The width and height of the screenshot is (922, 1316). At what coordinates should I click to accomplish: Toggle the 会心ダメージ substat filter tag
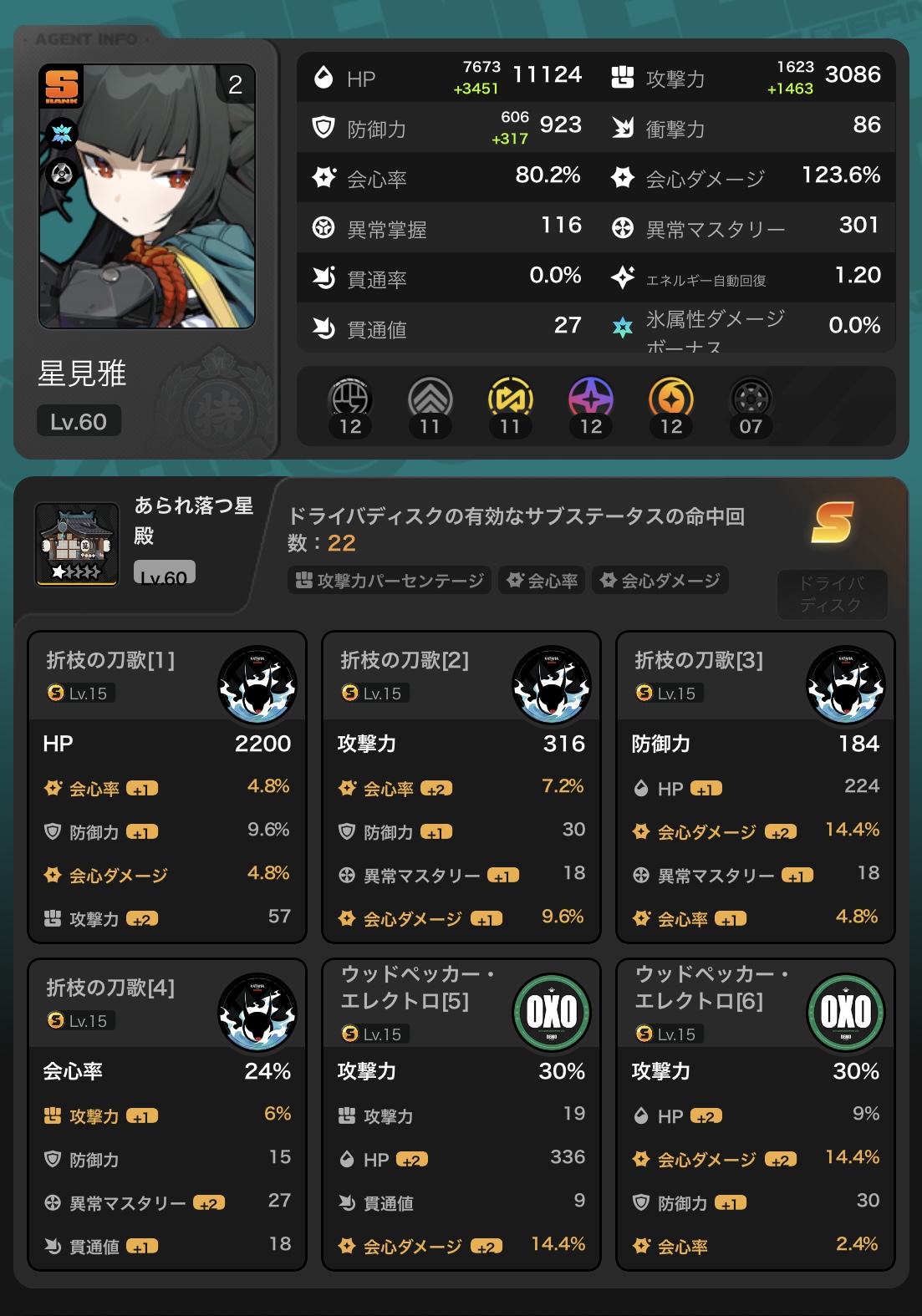[660, 580]
